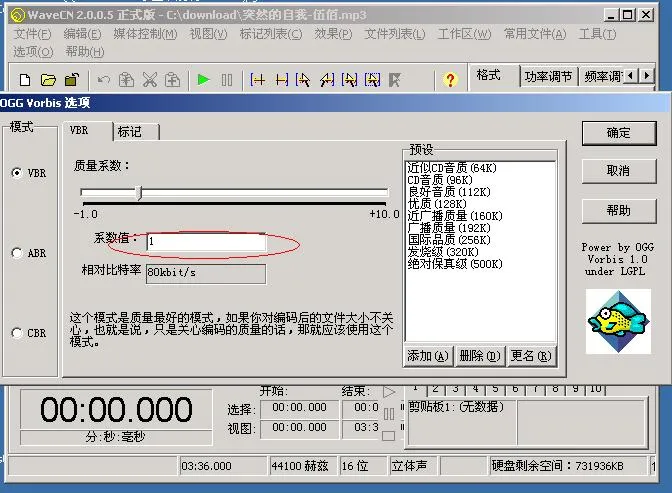Open the 工作区(W) menu
The width and height of the screenshot is (672, 493).
[464, 34]
